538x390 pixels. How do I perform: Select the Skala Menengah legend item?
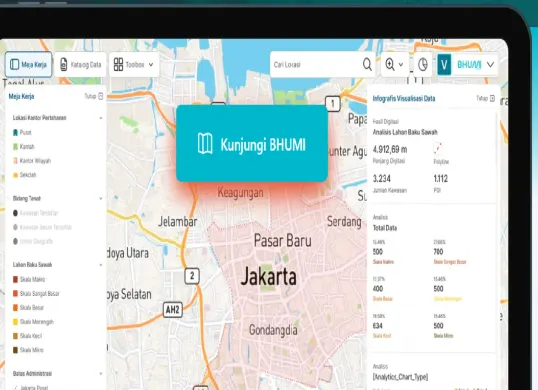click(x=33, y=322)
